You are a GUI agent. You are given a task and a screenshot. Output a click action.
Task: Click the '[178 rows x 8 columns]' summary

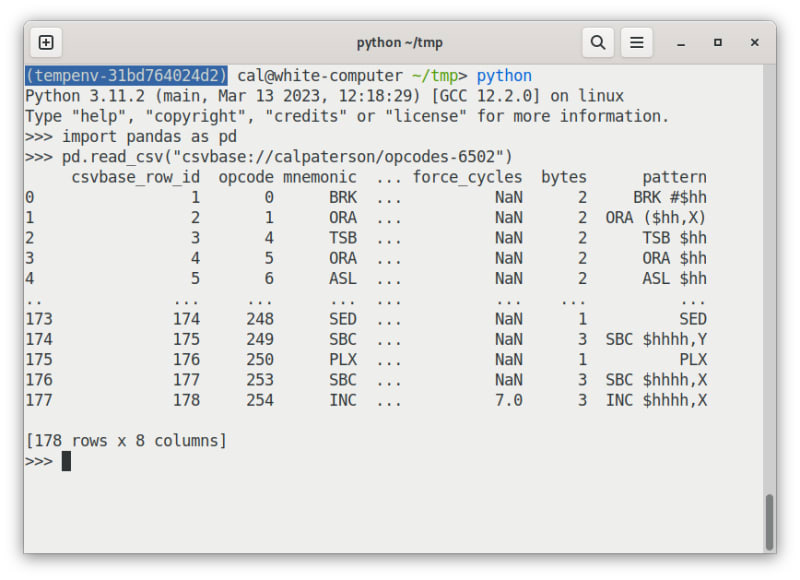click(x=126, y=441)
